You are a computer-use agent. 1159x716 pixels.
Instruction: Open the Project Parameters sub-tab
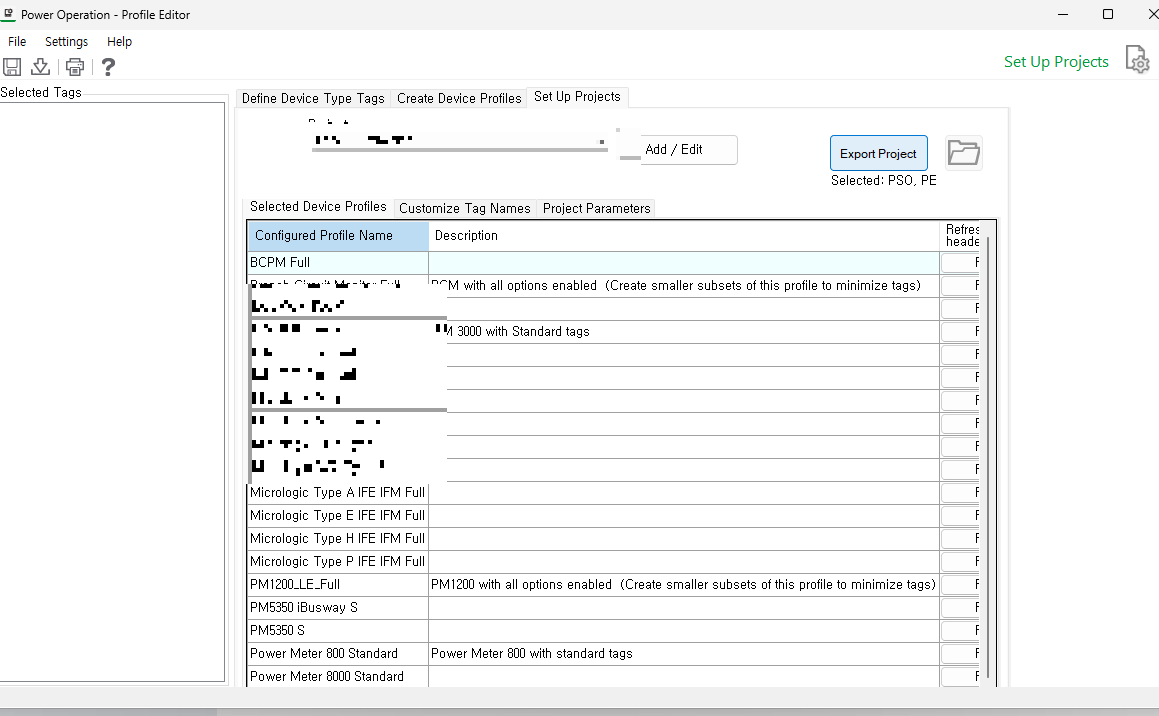(x=597, y=208)
